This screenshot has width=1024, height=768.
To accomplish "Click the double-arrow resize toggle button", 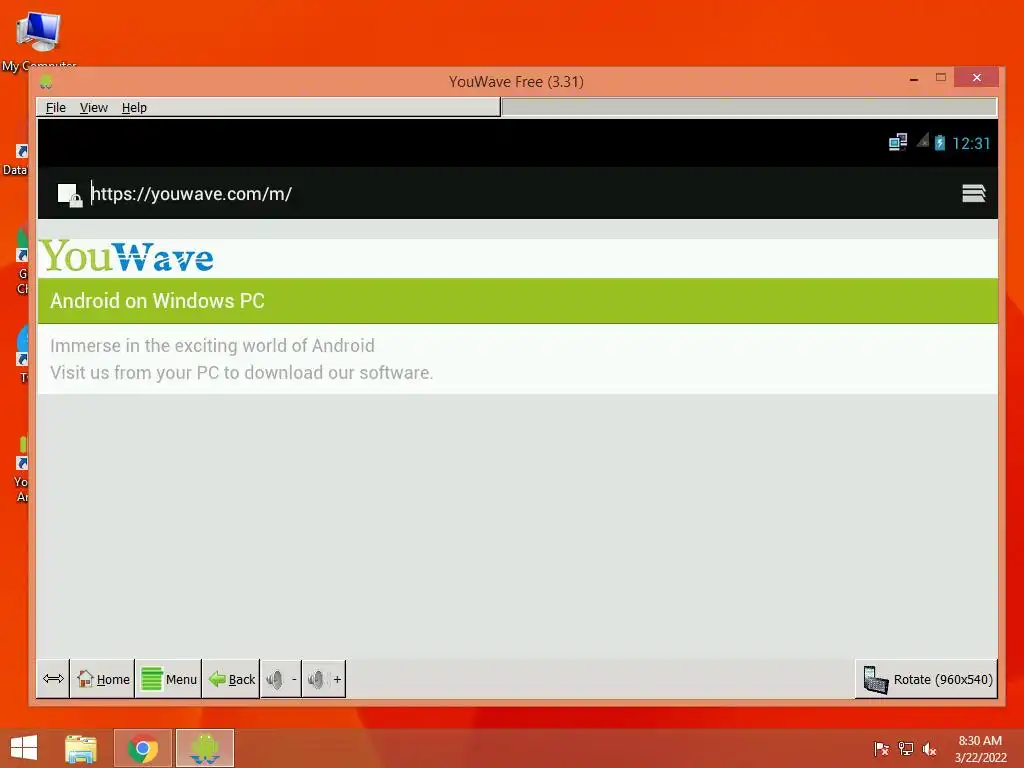I will (53, 679).
